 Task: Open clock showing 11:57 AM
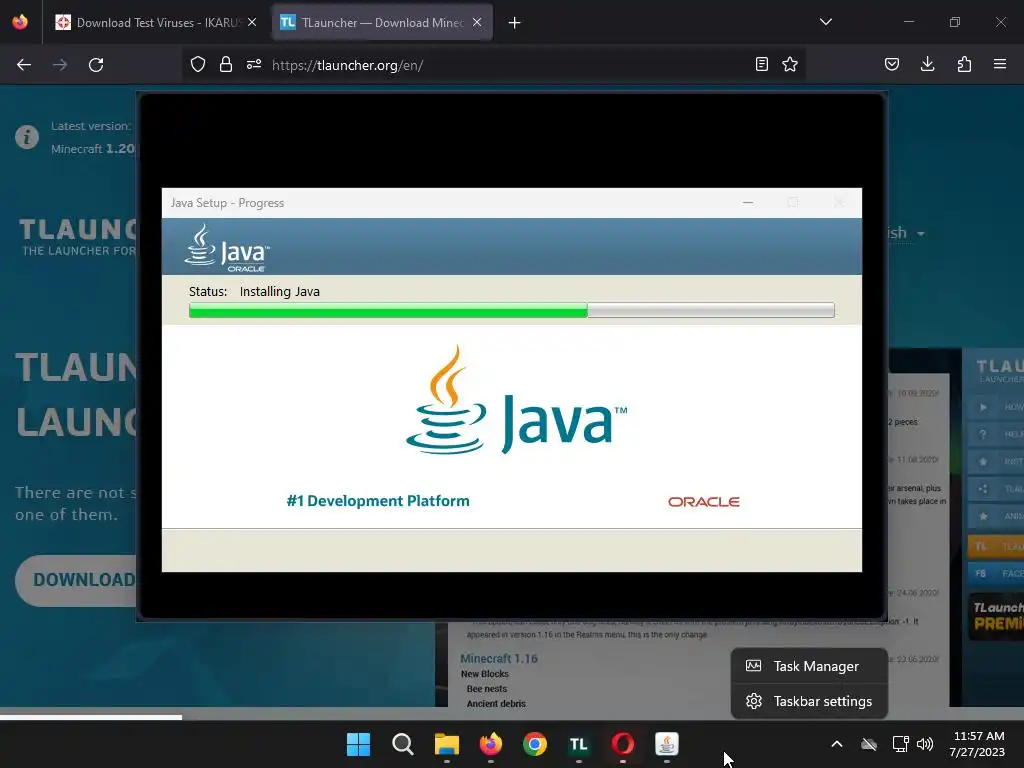point(978,744)
